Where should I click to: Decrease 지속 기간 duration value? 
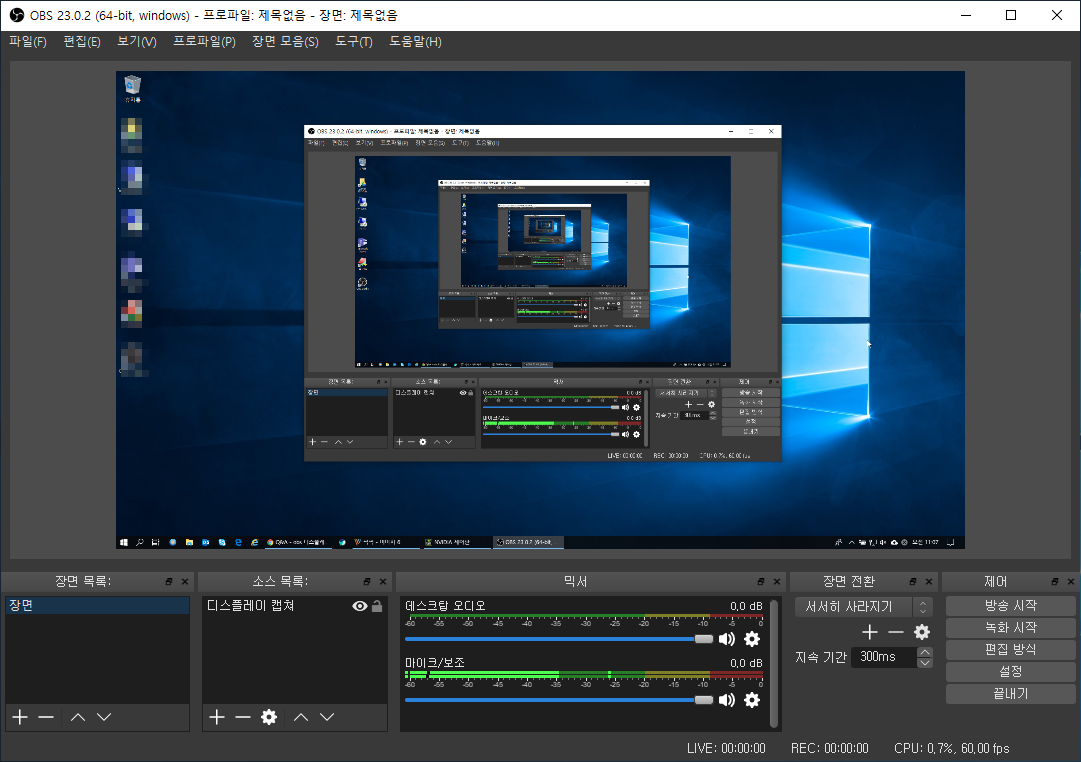[x=925, y=663]
